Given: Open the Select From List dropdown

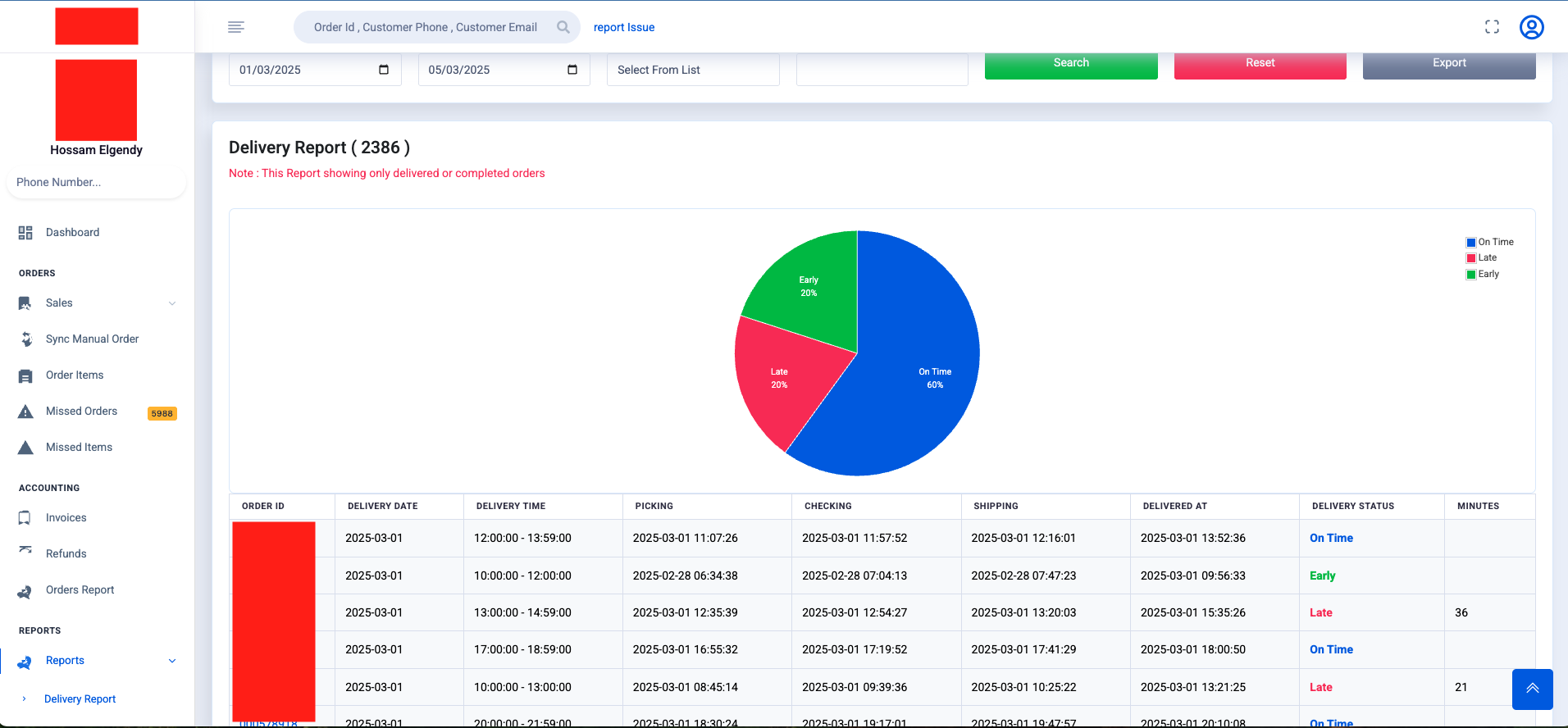Looking at the screenshot, I should click(x=693, y=70).
